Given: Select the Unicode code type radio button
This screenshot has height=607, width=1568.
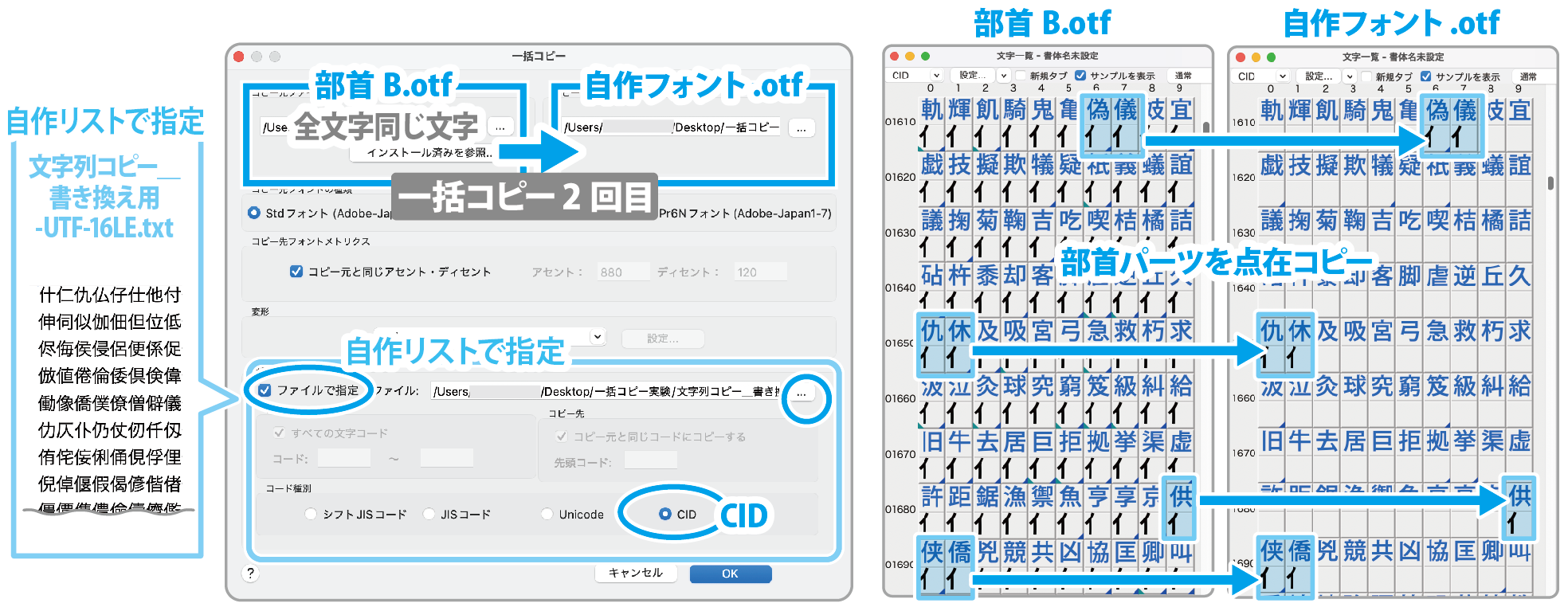Looking at the screenshot, I should point(547,515).
